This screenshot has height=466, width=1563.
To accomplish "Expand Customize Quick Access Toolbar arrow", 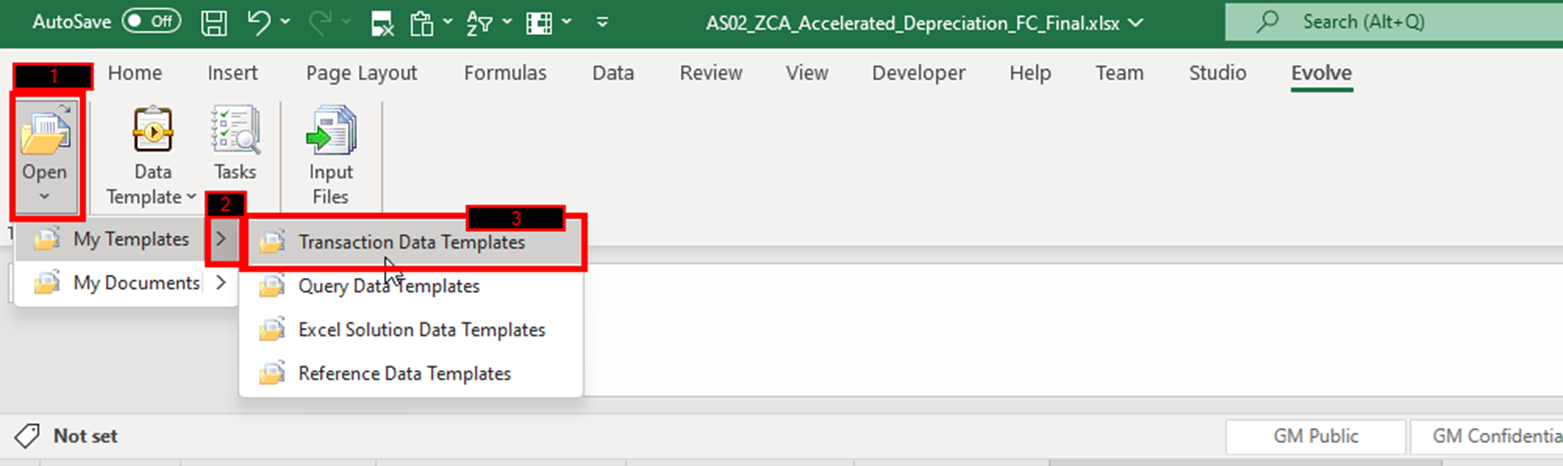I will click(x=601, y=21).
